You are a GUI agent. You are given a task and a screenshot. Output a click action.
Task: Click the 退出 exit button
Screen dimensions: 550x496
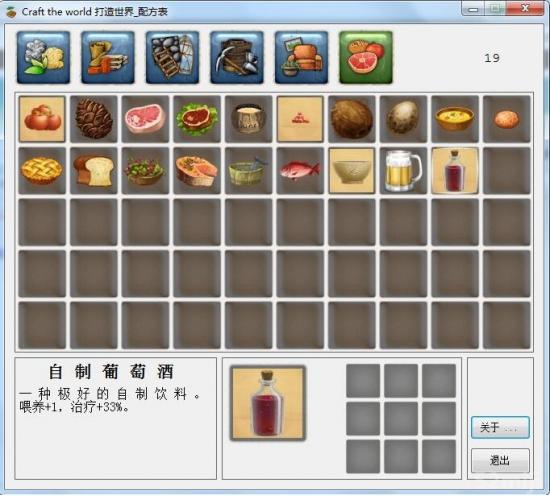(500, 460)
